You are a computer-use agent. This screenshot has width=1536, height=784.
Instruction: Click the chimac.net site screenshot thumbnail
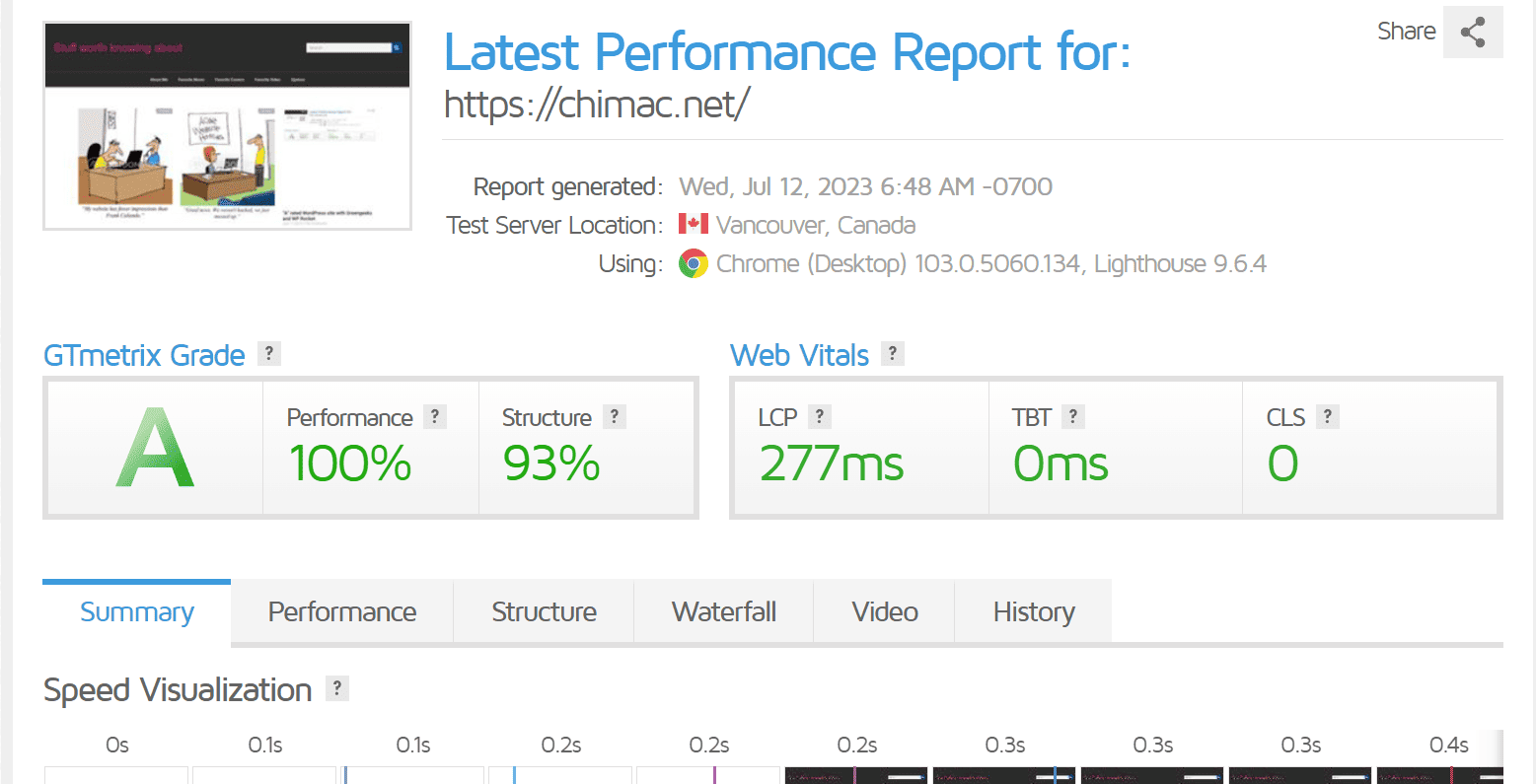tap(227, 126)
